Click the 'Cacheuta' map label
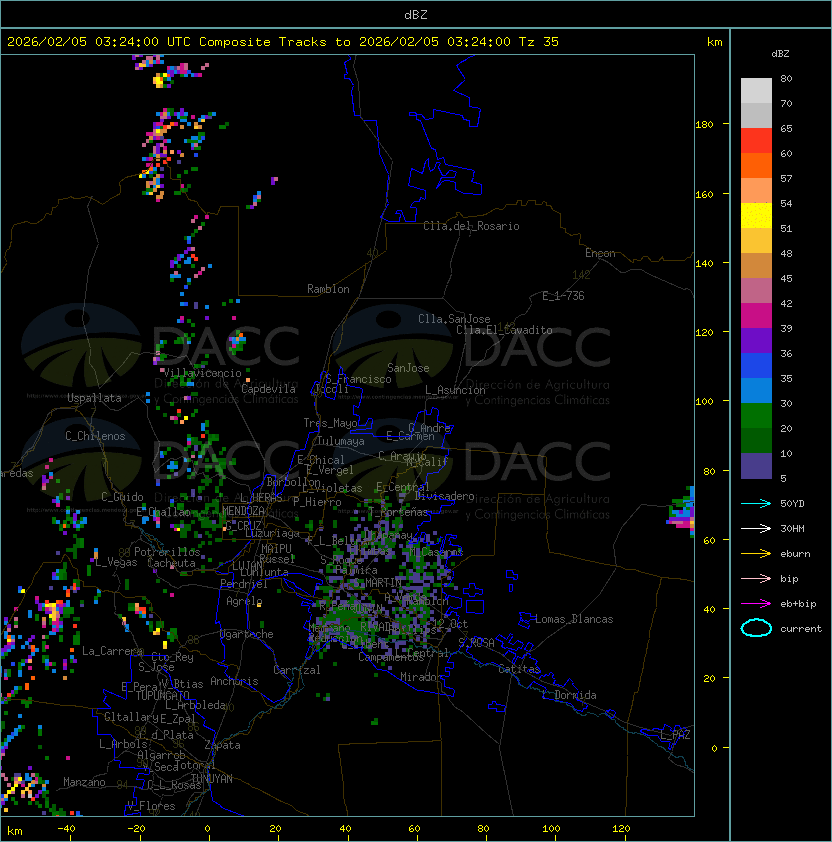Viewport: 832px width, 842px height. 171,563
